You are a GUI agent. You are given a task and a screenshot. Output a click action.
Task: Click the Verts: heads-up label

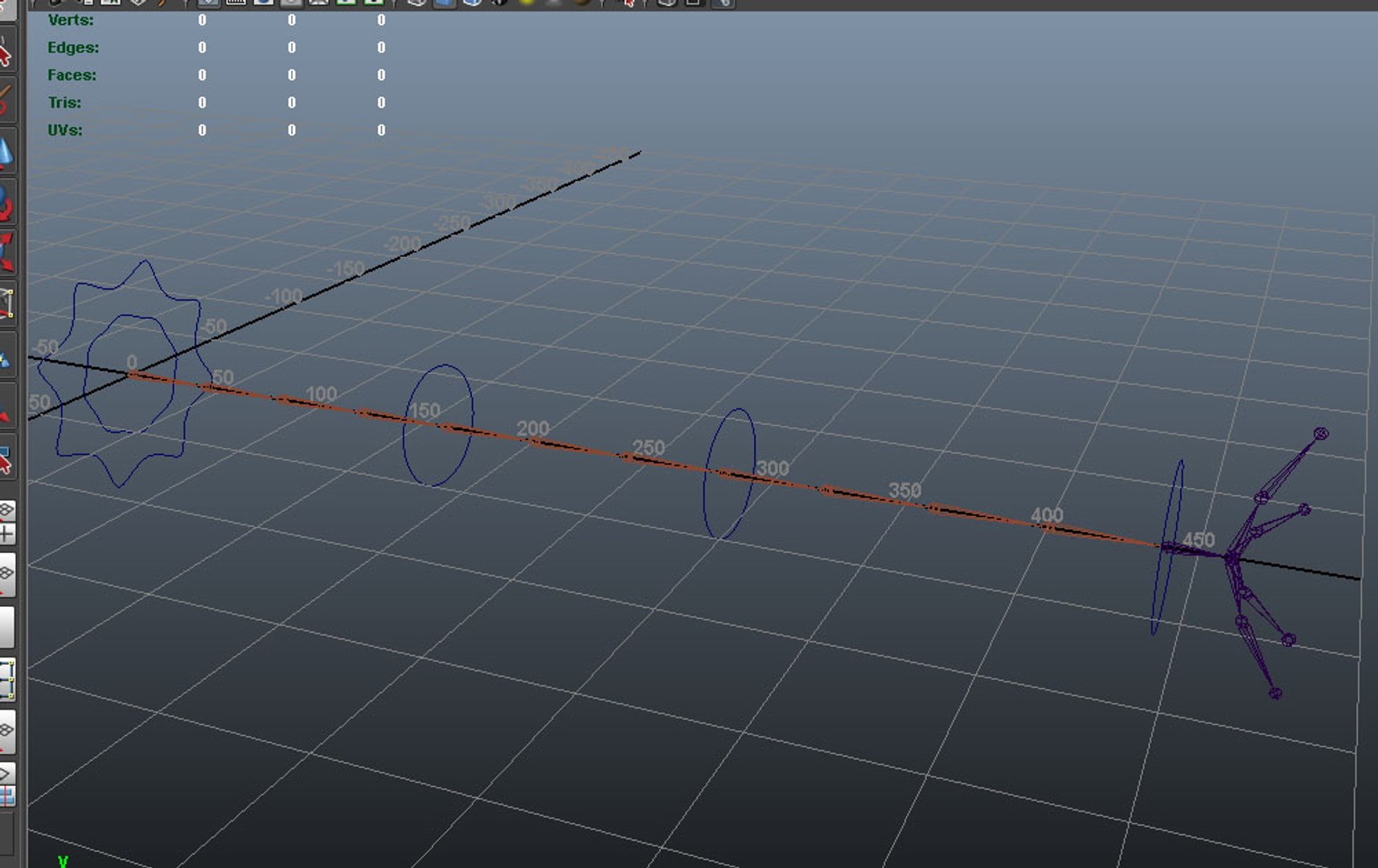point(71,20)
